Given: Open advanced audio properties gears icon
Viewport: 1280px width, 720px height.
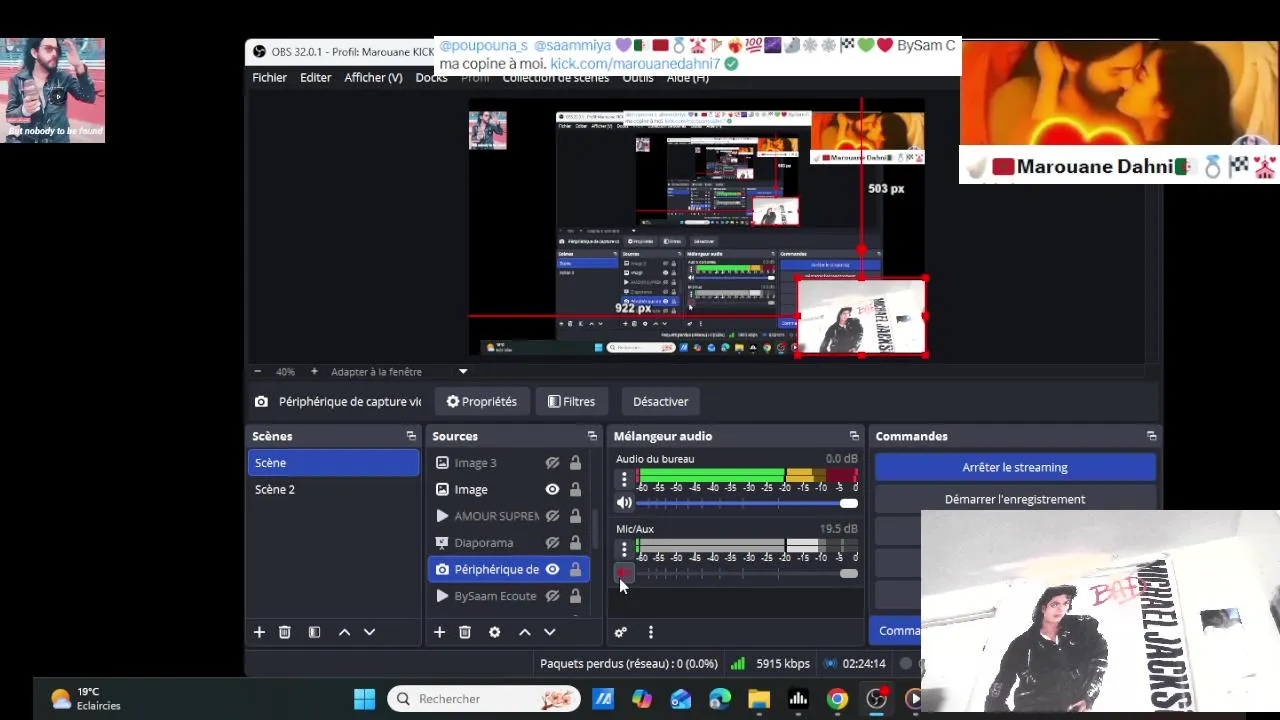Looking at the screenshot, I should pos(620,632).
